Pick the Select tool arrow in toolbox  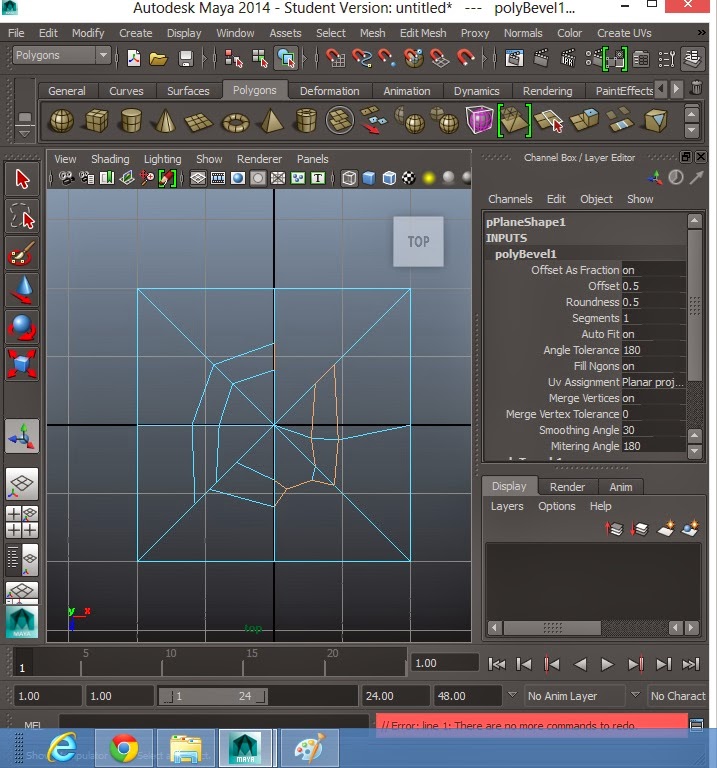pos(22,179)
